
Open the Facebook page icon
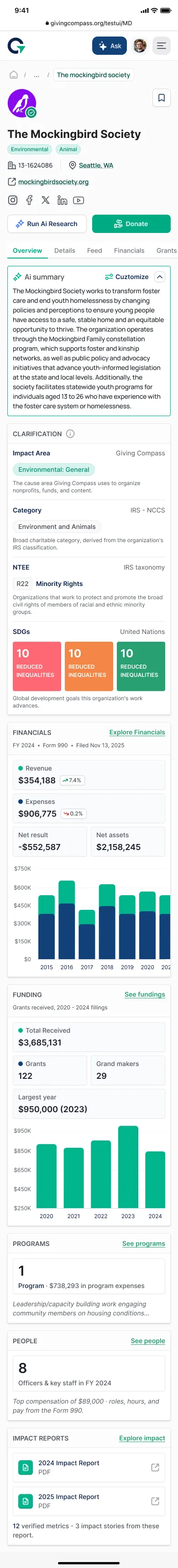click(x=29, y=200)
